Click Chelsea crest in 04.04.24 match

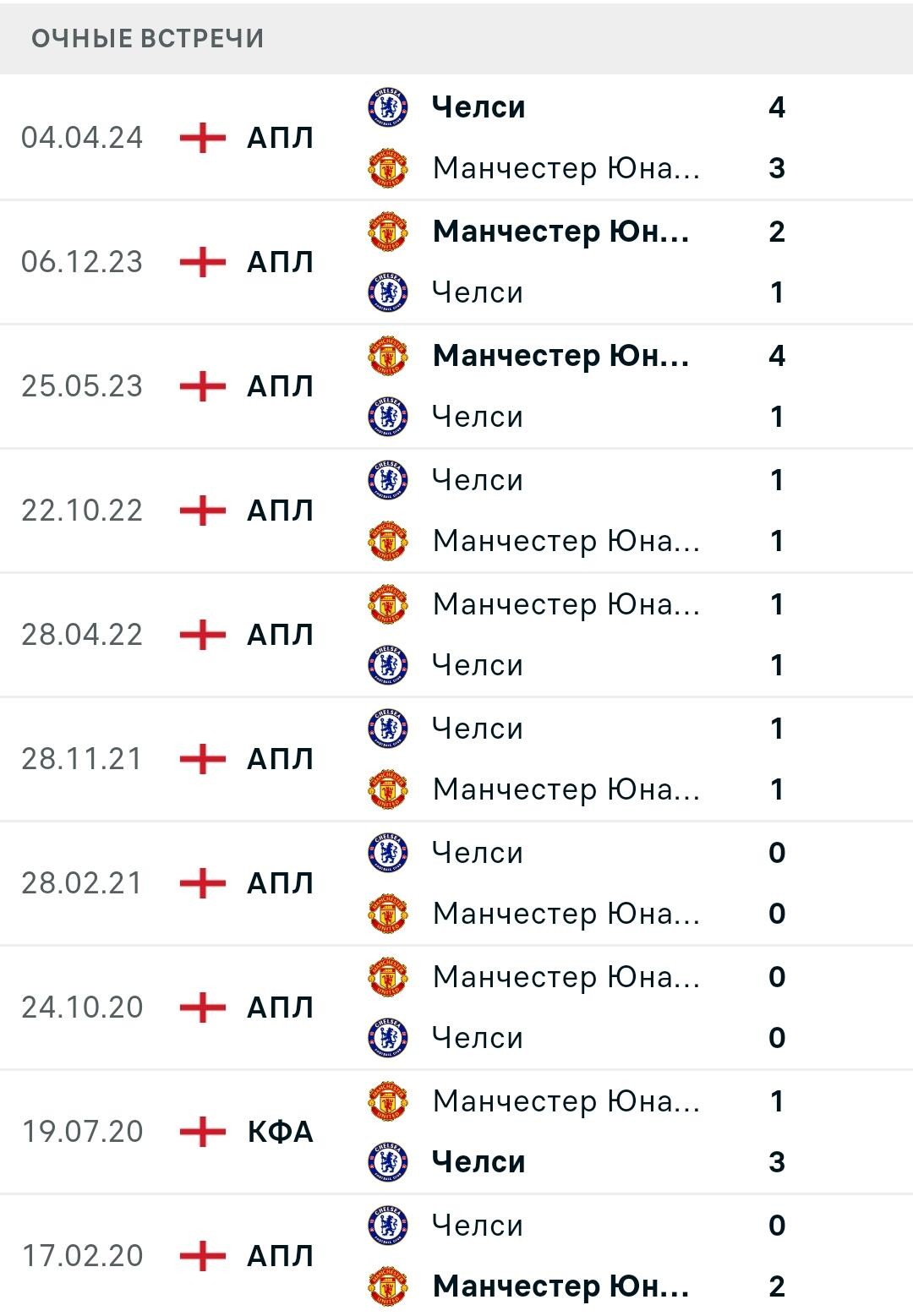pyautogui.click(x=388, y=107)
